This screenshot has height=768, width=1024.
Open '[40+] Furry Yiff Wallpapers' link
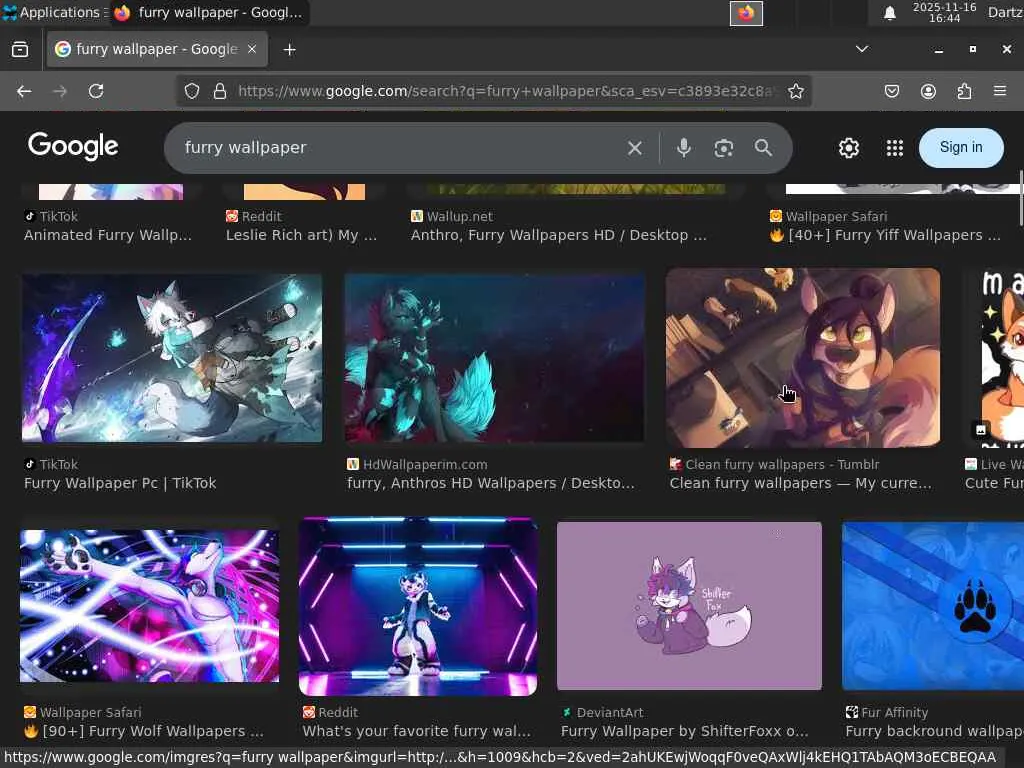pos(886,235)
